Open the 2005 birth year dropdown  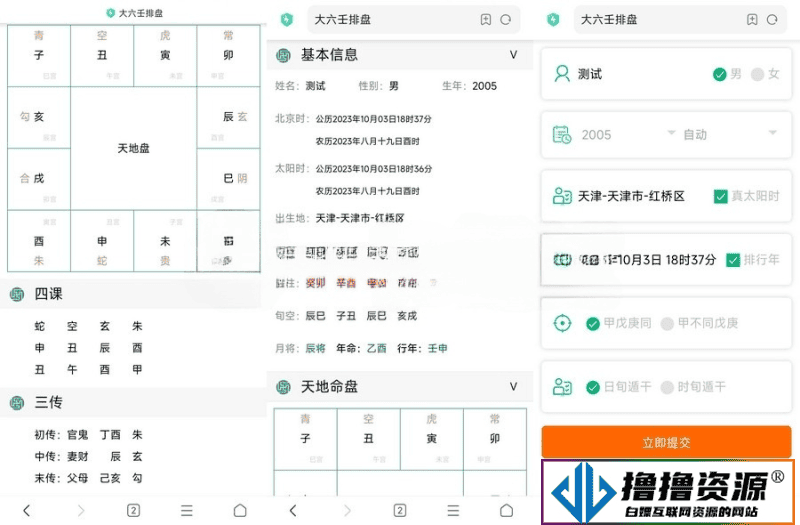pos(629,135)
